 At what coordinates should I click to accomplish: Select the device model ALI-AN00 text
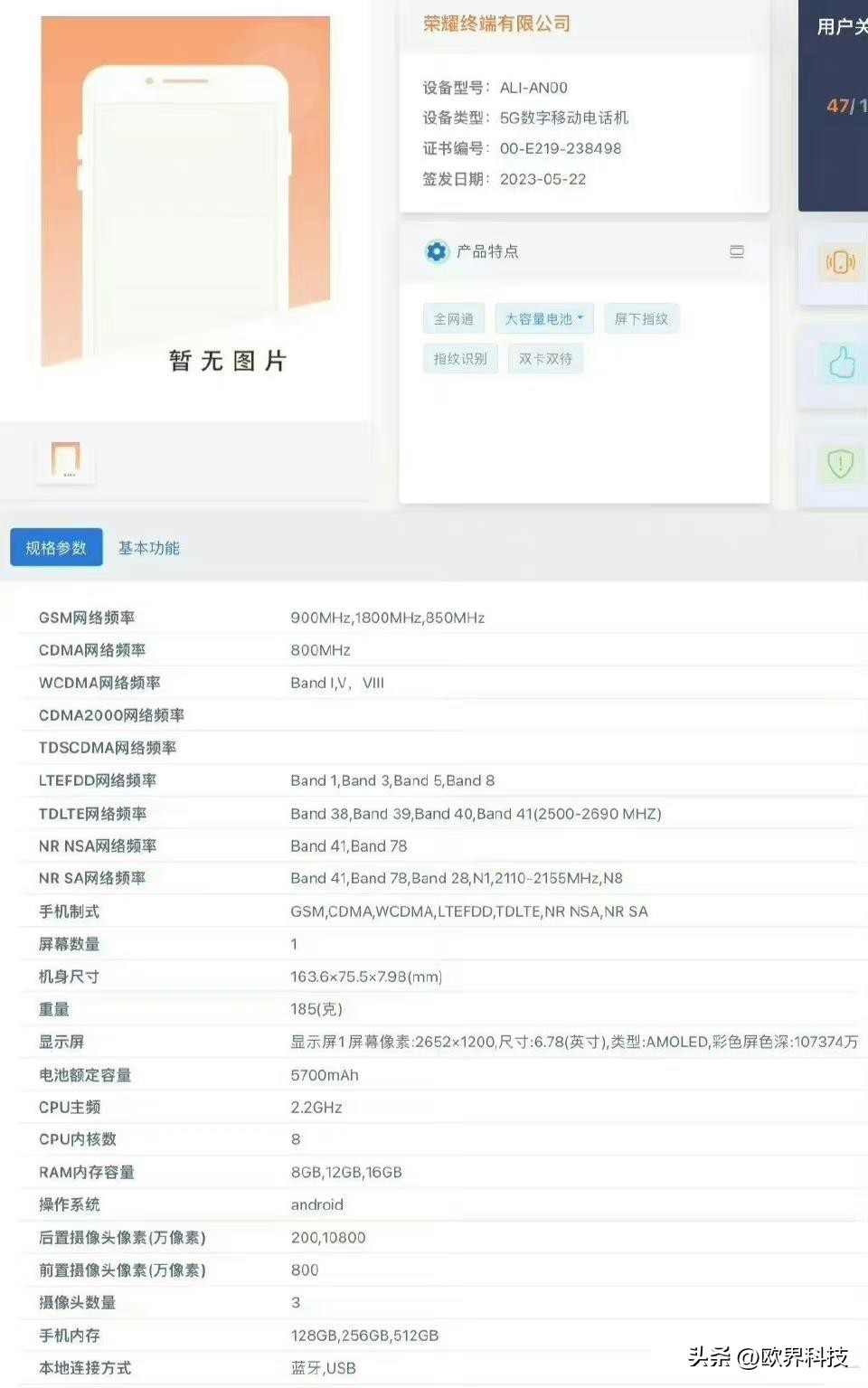click(x=532, y=88)
